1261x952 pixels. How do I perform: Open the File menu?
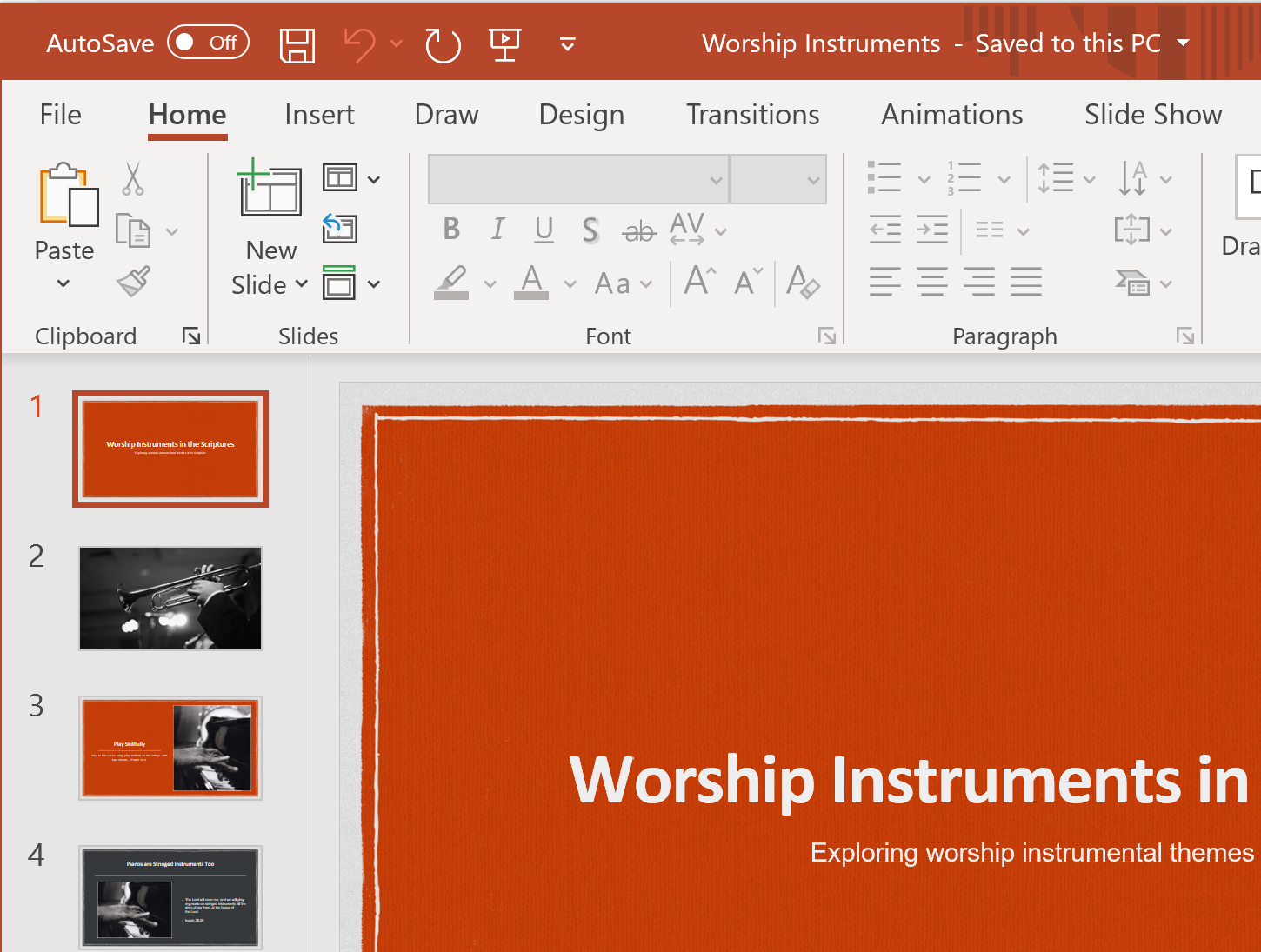tap(60, 114)
